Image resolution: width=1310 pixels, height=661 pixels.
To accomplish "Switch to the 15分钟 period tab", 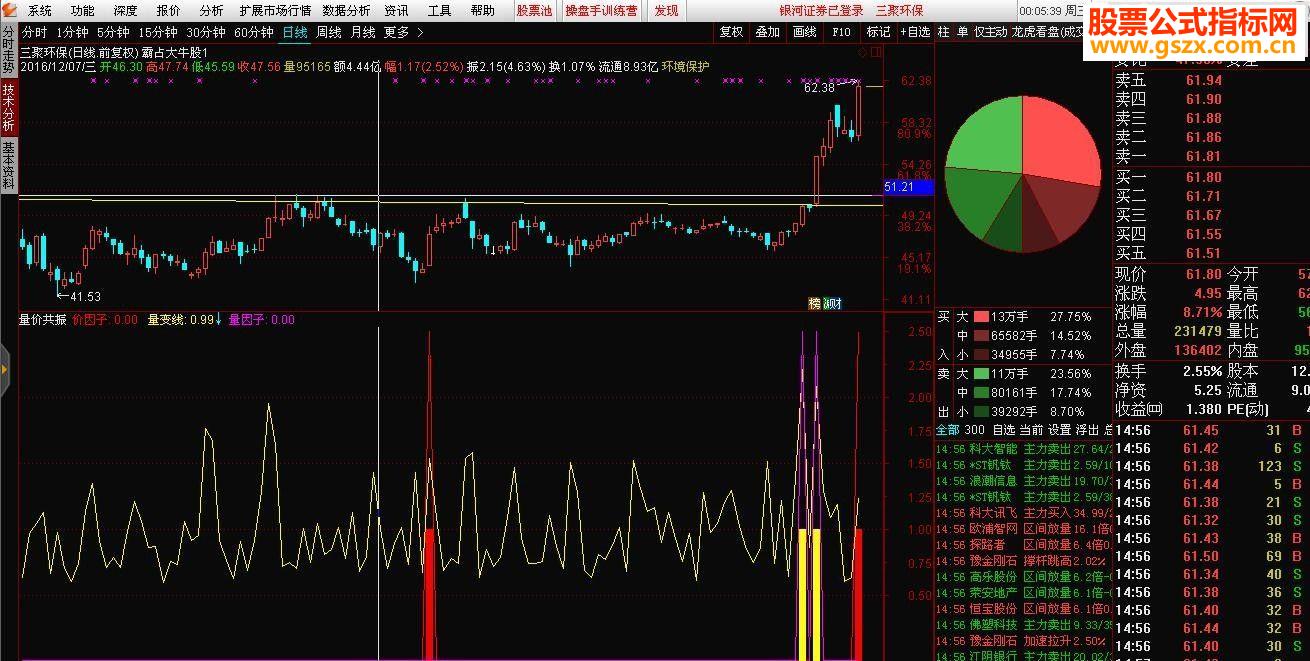I will tap(158, 32).
